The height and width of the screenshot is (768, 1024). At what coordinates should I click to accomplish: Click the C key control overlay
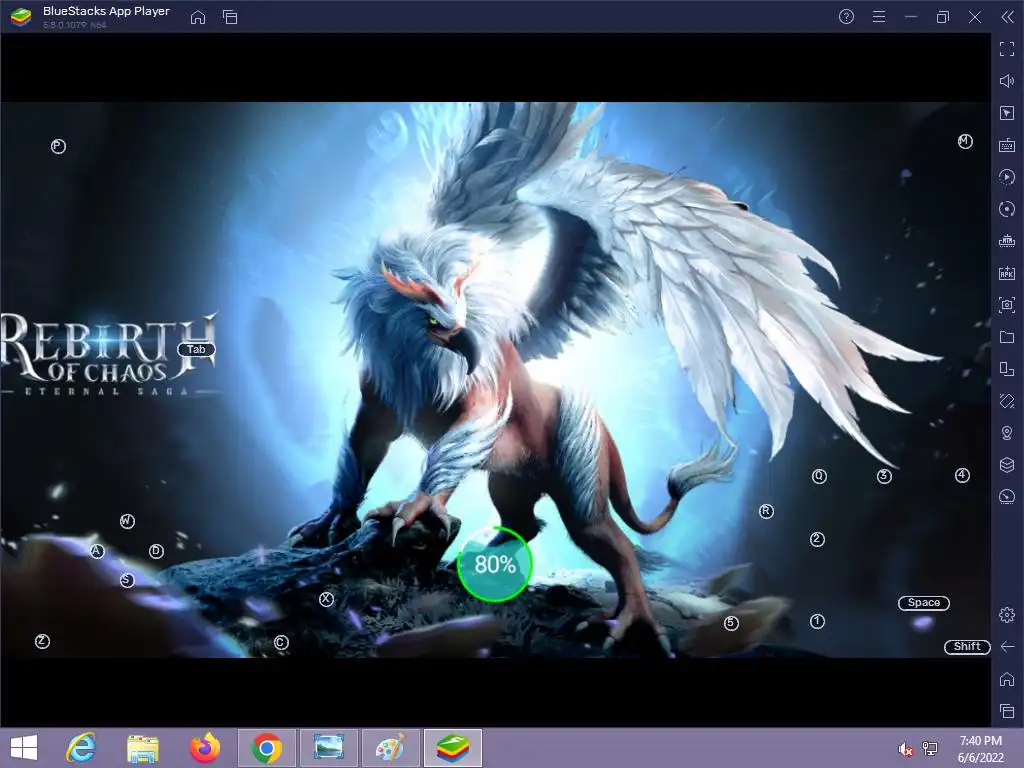pos(281,643)
